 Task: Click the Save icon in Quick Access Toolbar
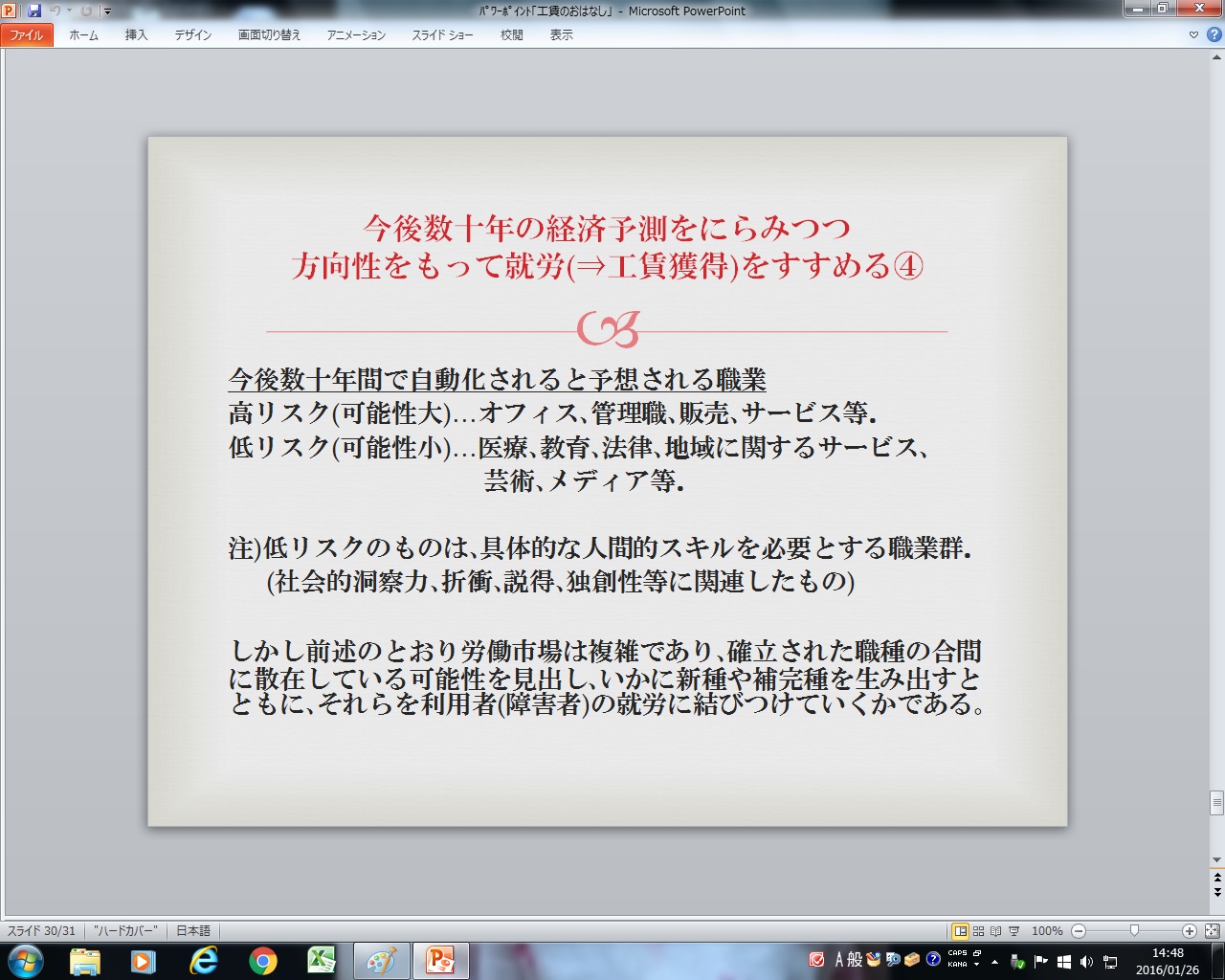pos(34,11)
